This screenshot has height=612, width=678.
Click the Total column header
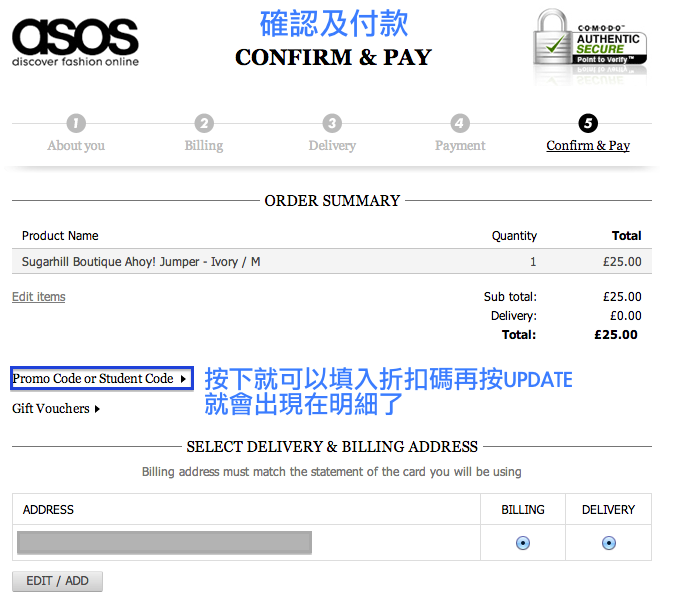[x=627, y=236]
